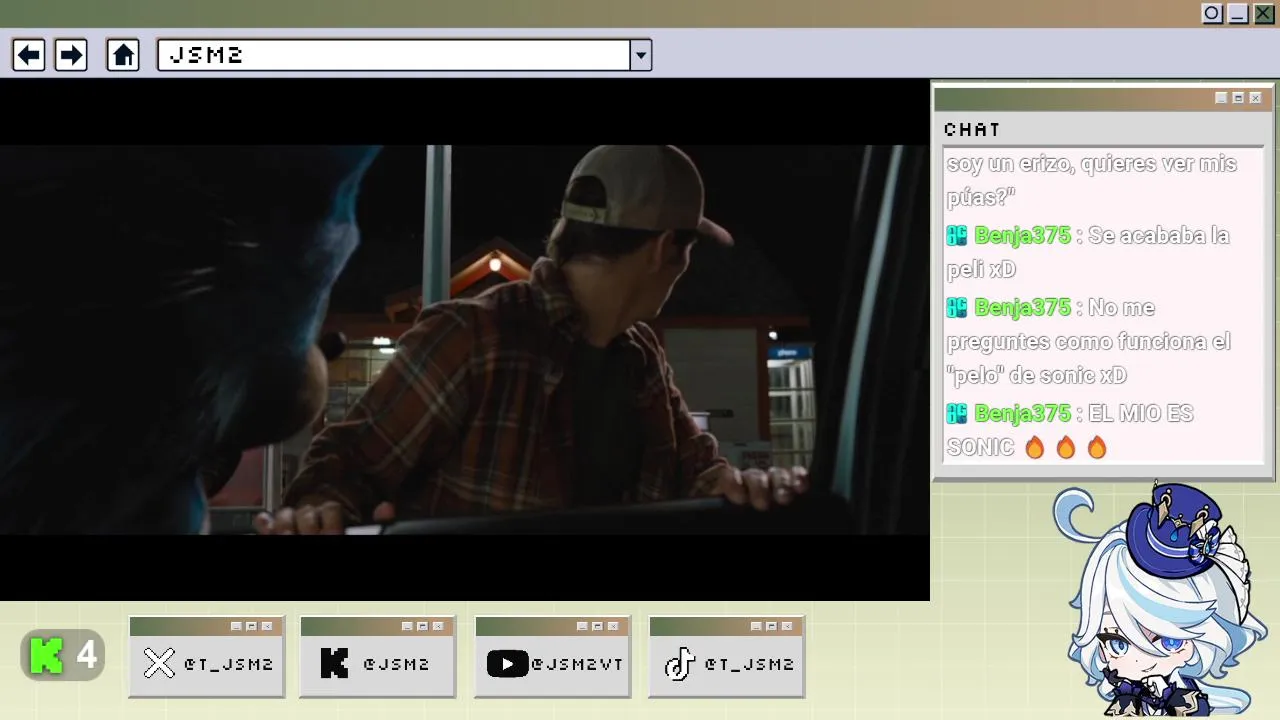Maximize the chat panel window
This screenshot has height=720, width=1280.
(1238, 98)
